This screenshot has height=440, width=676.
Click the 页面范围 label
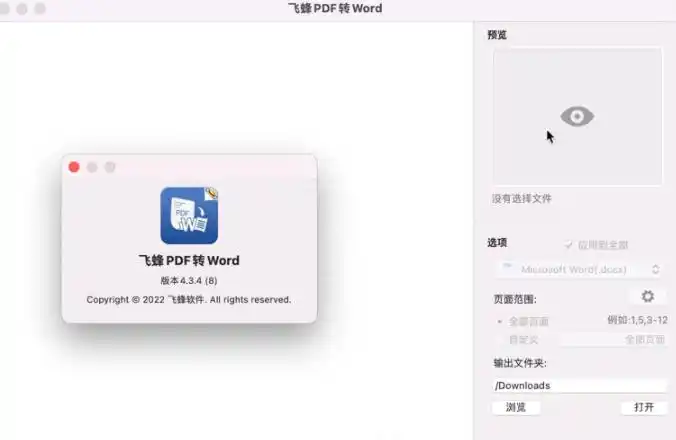515,299
